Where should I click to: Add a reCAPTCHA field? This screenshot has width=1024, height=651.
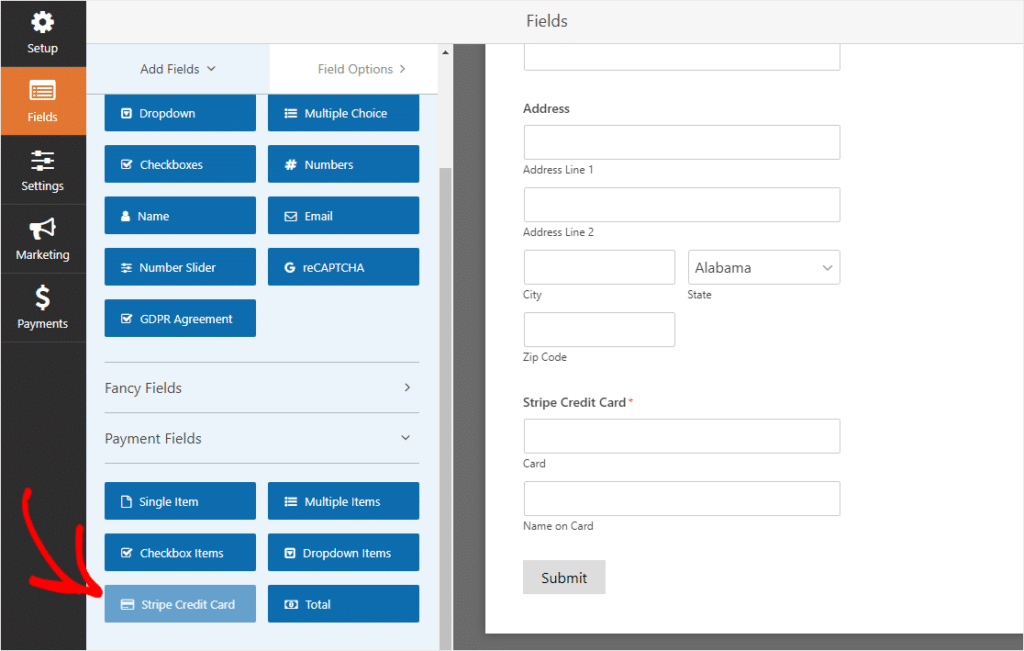[343, 266]
